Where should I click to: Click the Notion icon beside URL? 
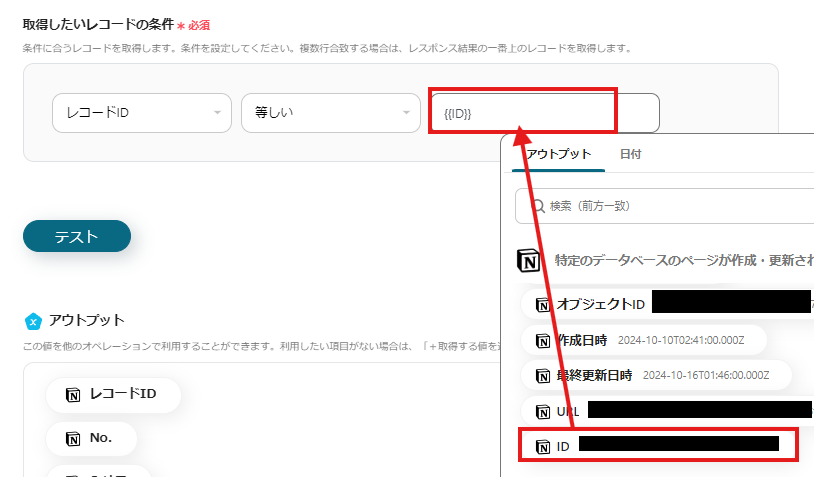543,412
